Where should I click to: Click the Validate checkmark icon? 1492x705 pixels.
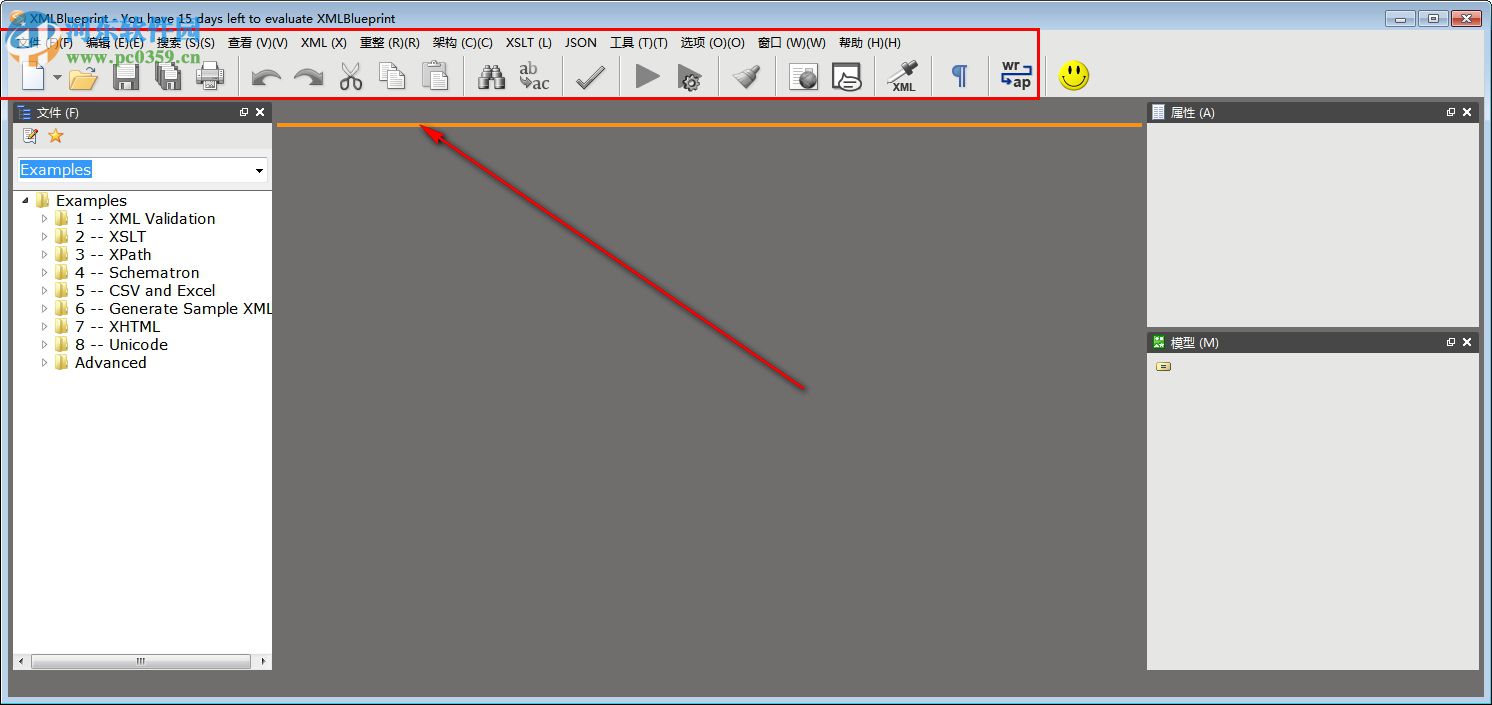pyautogui.click(x=590, y=77)
